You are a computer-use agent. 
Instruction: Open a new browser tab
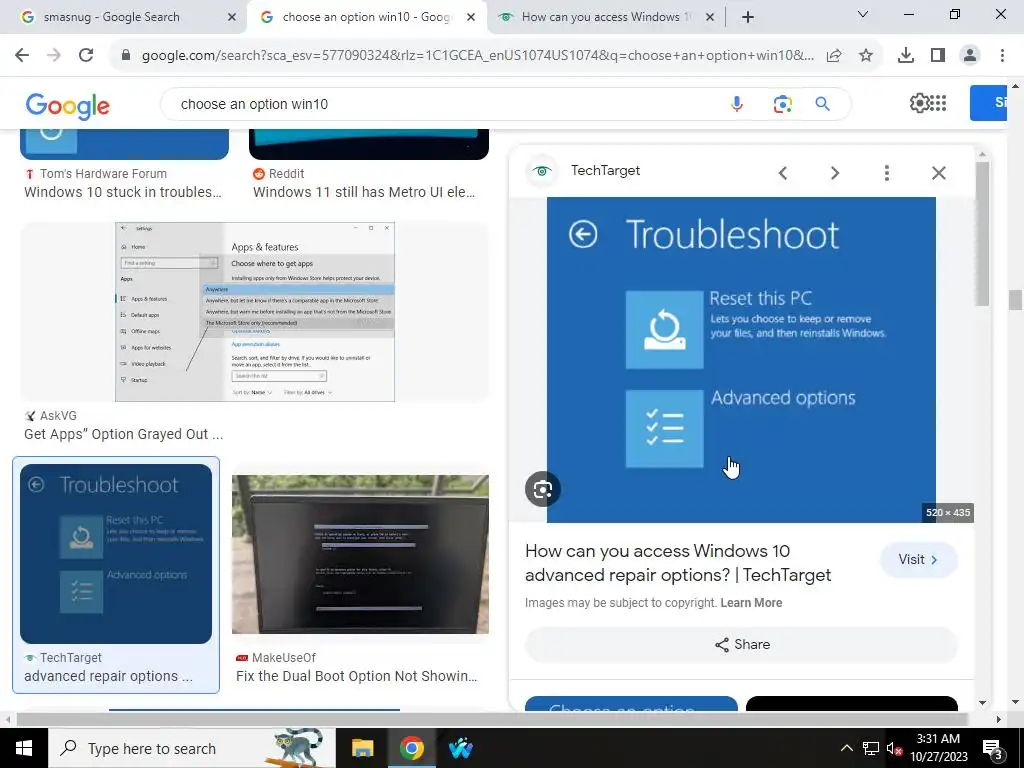748,17
